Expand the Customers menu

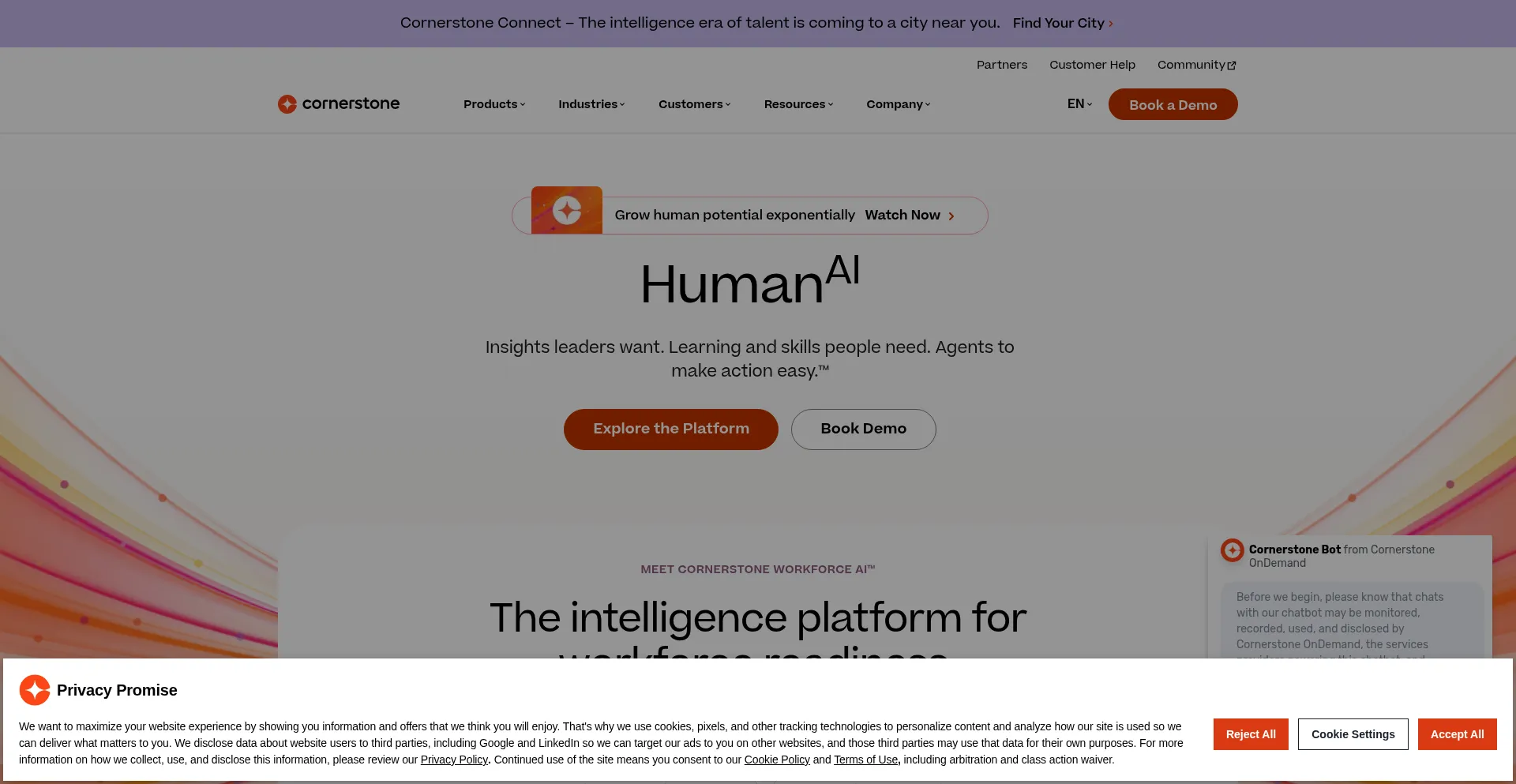click(x=695, y=104)
